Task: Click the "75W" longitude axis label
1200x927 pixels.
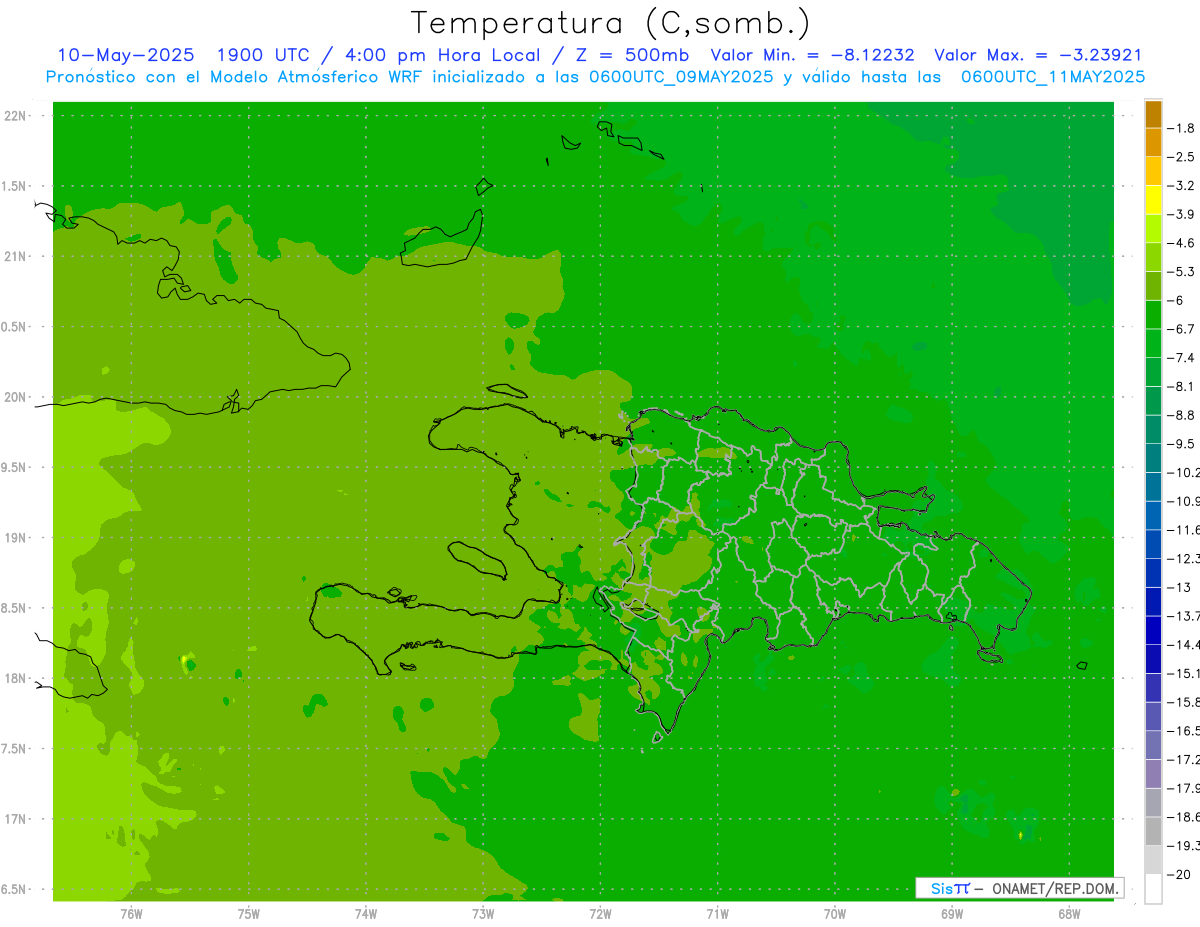Action: (248, 913)
